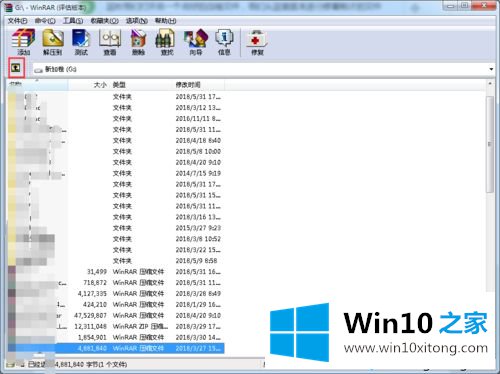Sort by the 大小 column header
Viewport: 500px width, 374px height.
(x=89, y=85)
